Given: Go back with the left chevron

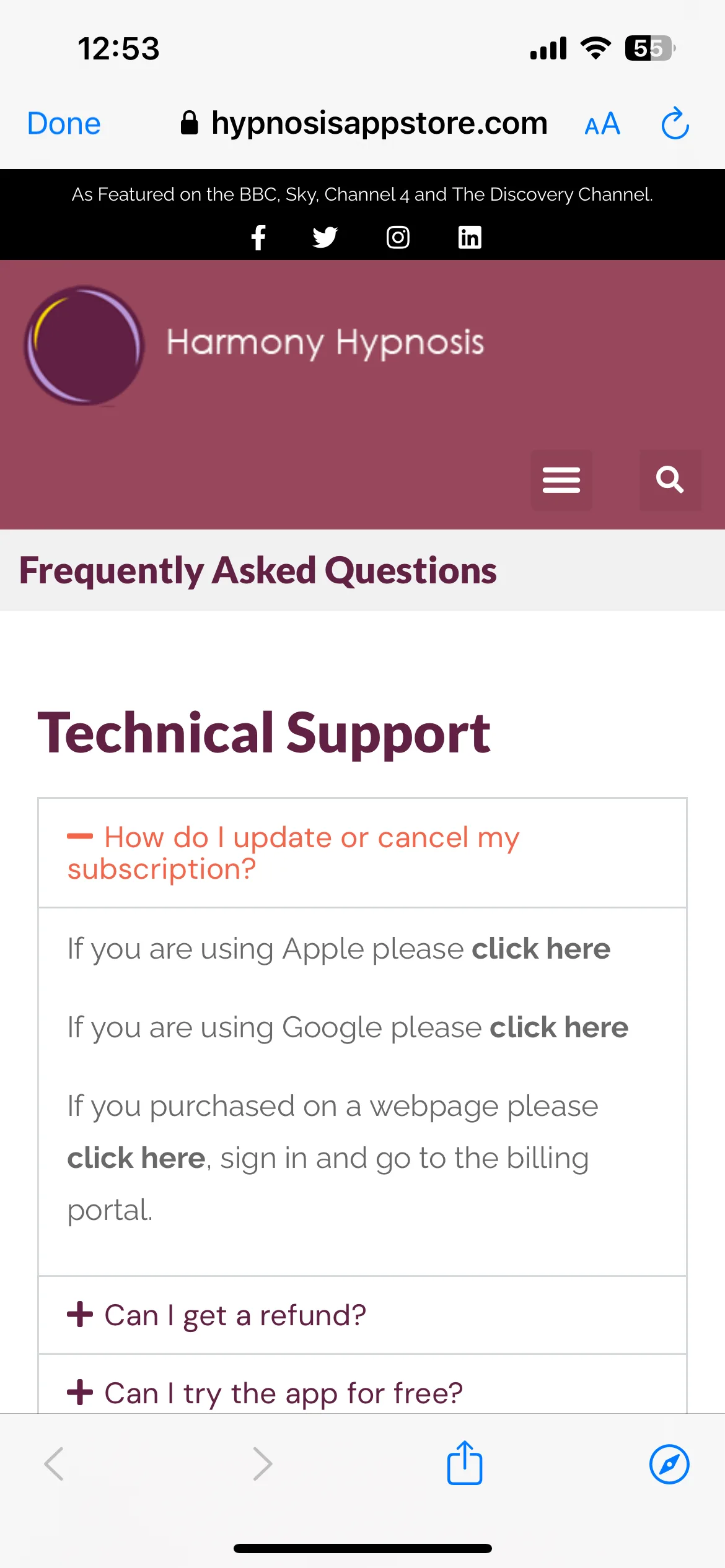Looking at the screenshot, I should pyautogui.click(x=54, y=1464).
